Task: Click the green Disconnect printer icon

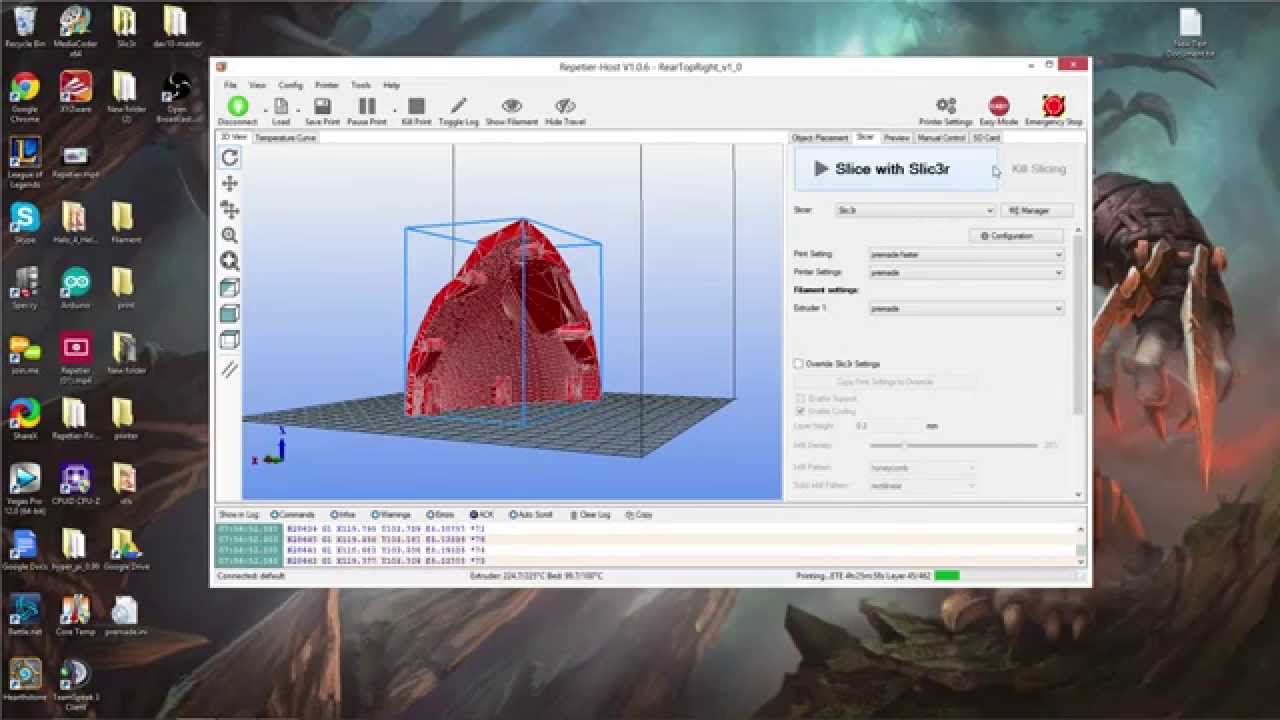Action: 237,106
